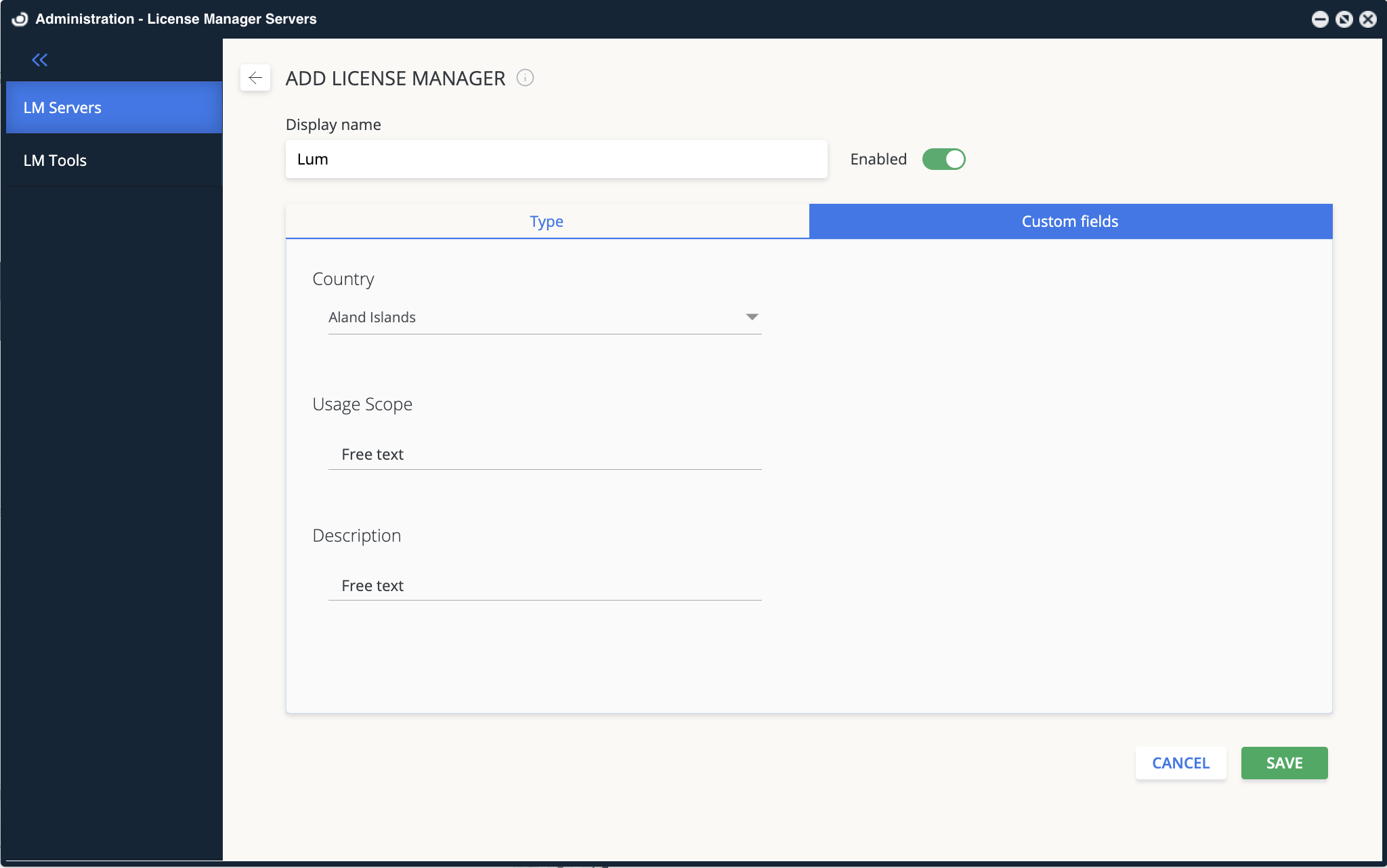The height and width of the screenshot is (868, 1387).
Task: Collapse the left sidebar using the double chevrons
Action: tap(40, 60)
